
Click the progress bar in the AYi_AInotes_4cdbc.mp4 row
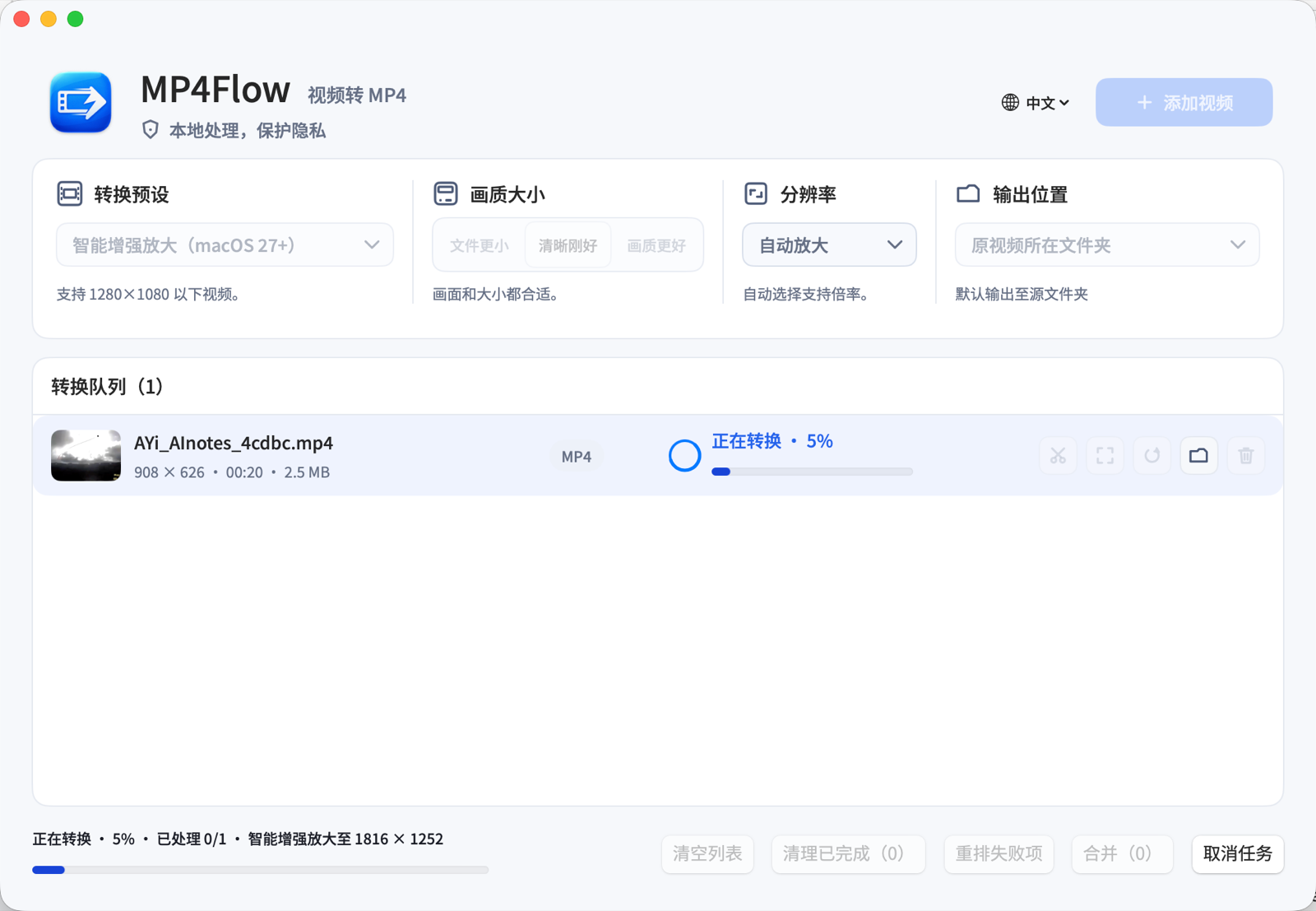pos(813,472)
